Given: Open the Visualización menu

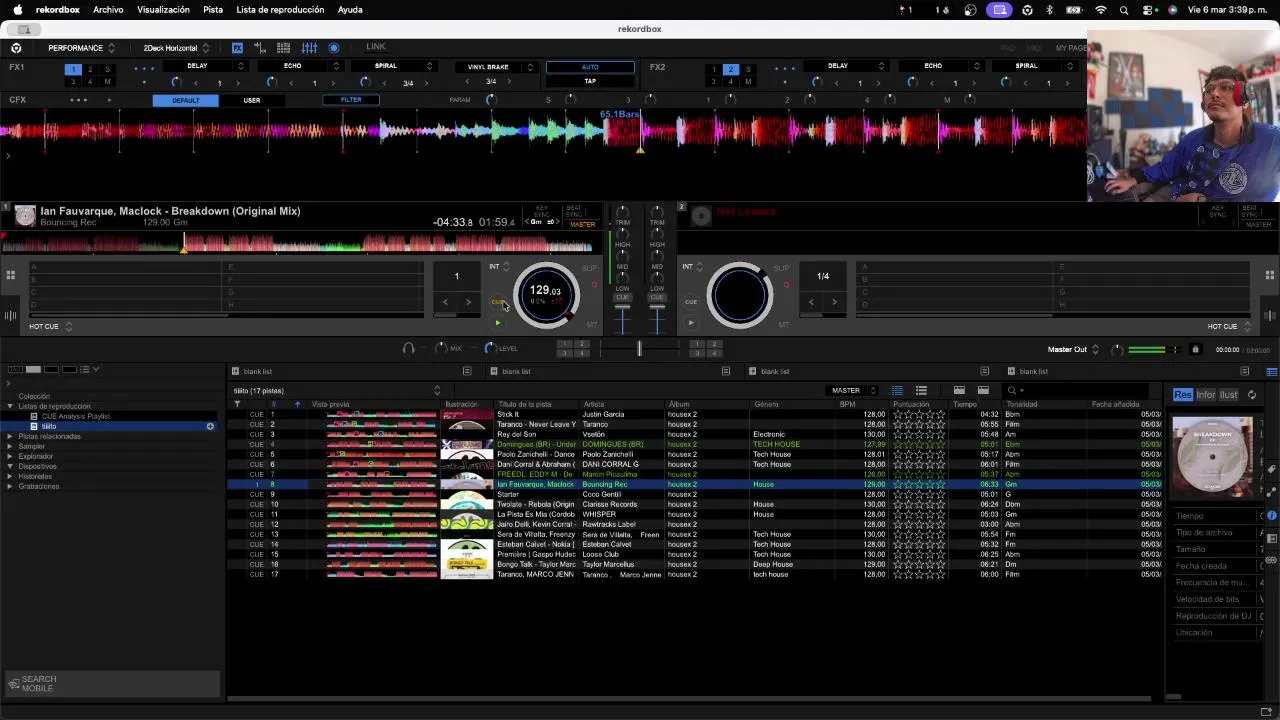Looking at the screenshot, I should point(163,10).
